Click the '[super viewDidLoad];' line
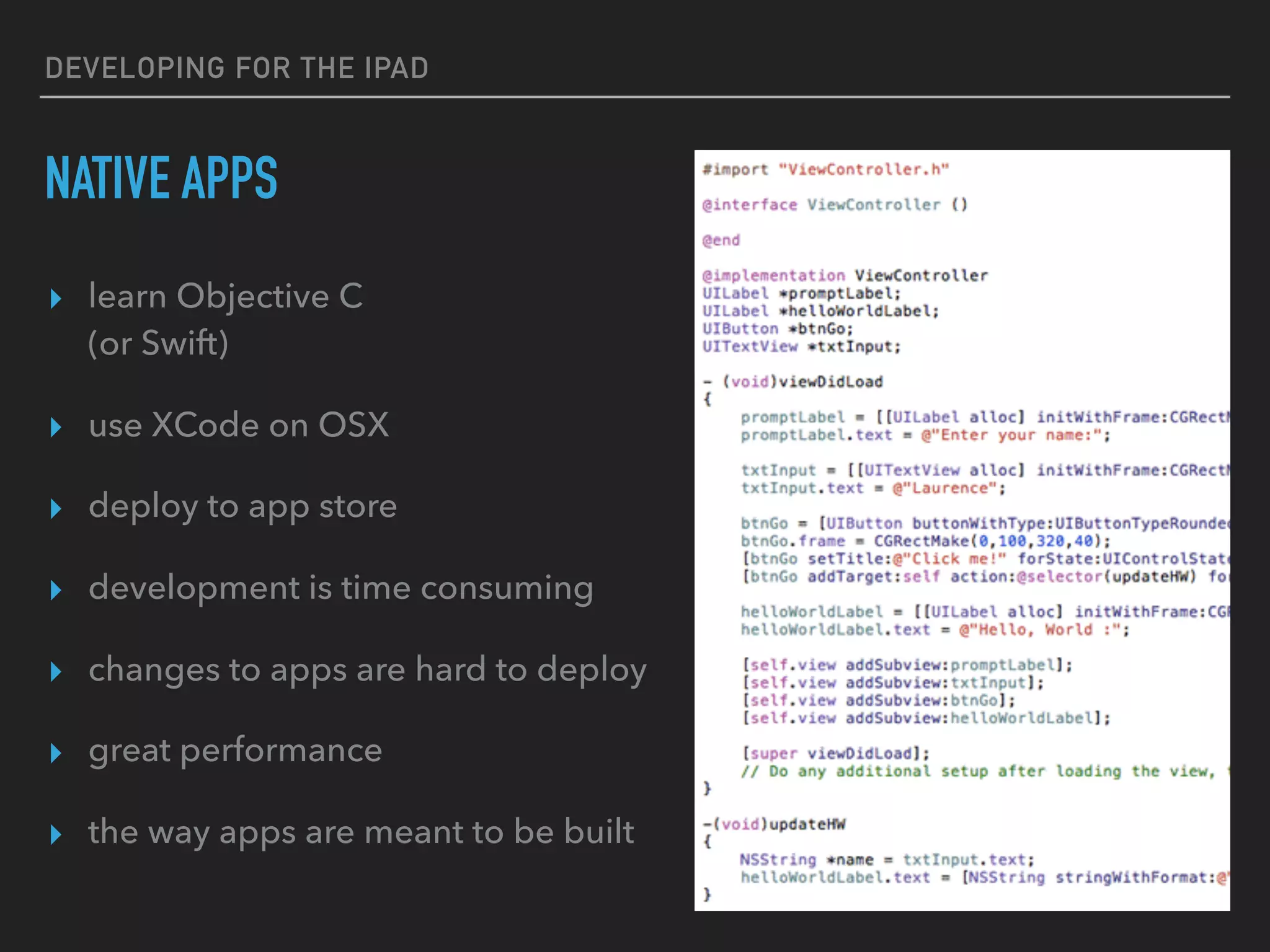Image resolution: width=1270 pixels, height=952 pixels. 835,754
